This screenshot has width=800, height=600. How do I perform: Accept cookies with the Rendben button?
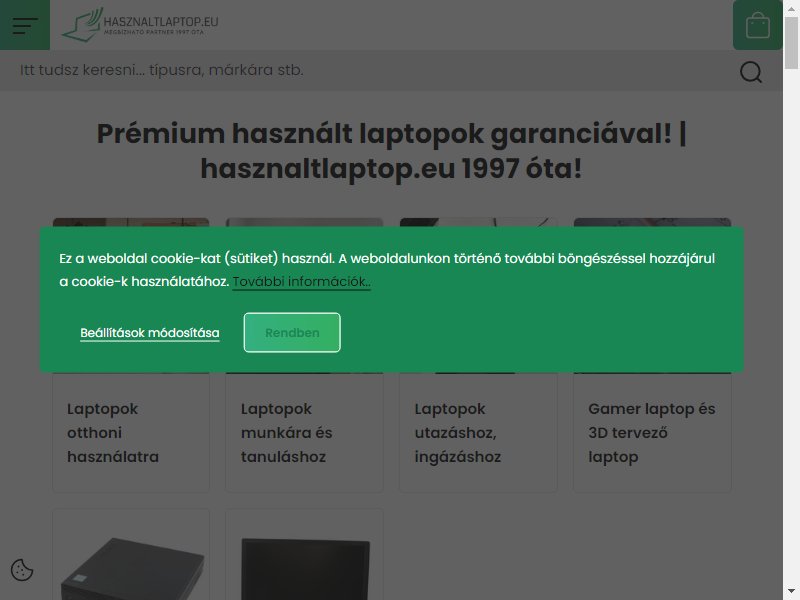[x=292, y=333]
